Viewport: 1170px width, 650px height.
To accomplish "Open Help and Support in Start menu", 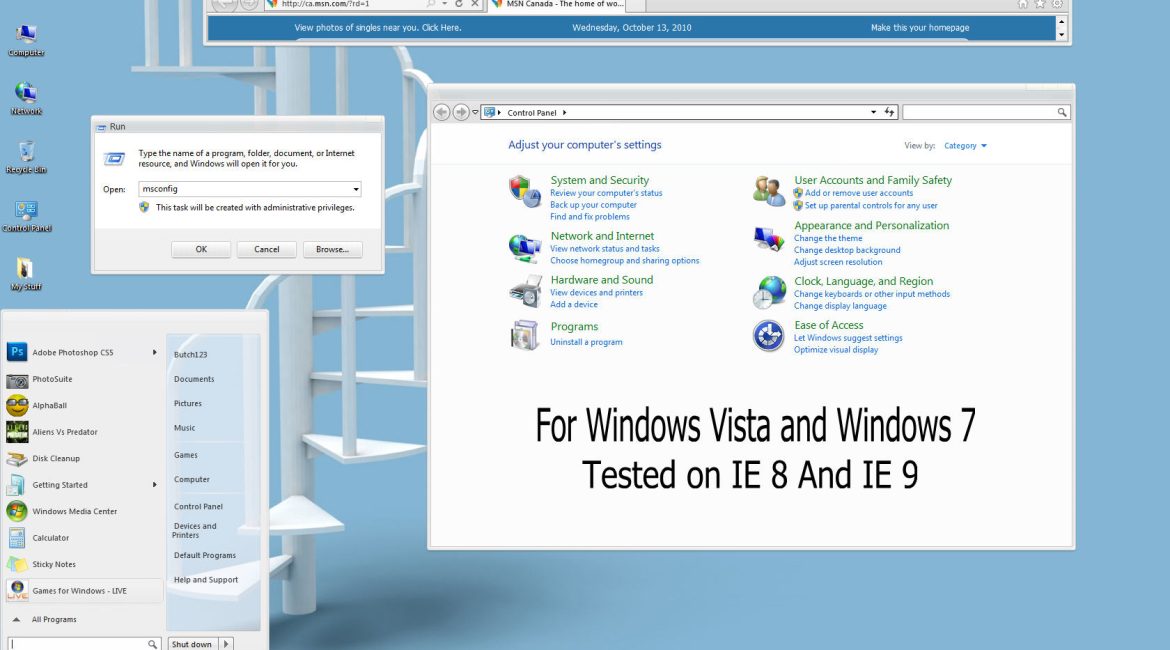I will (206, 579).
